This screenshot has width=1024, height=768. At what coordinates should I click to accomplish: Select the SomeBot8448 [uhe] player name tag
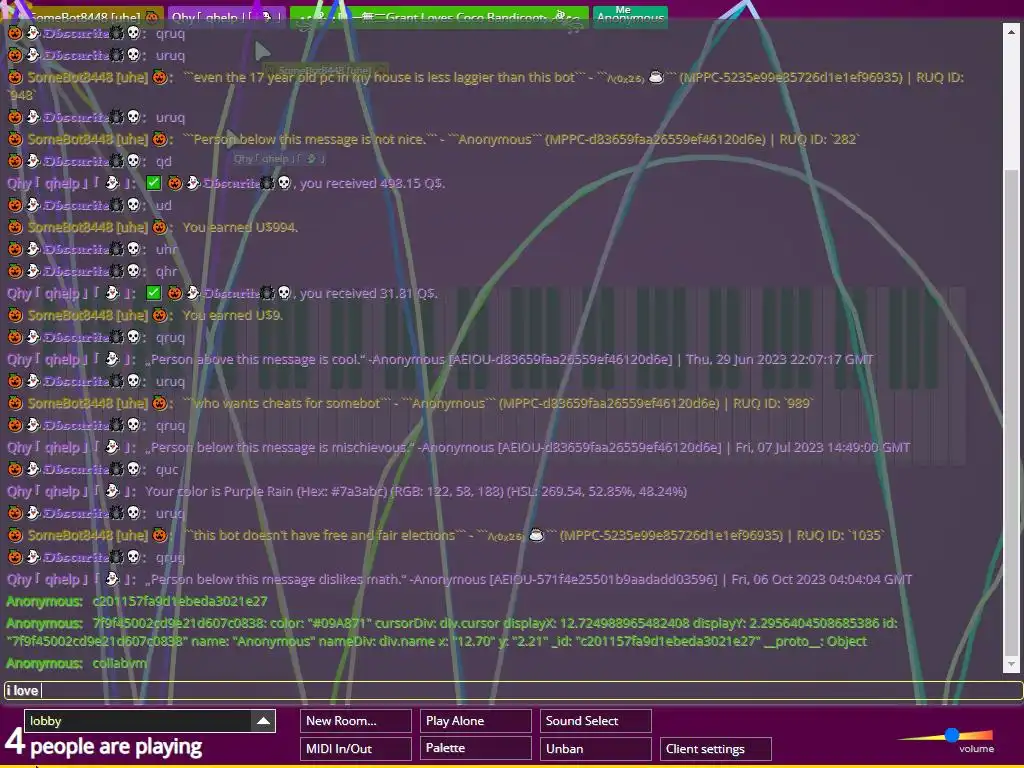(88, 18)
